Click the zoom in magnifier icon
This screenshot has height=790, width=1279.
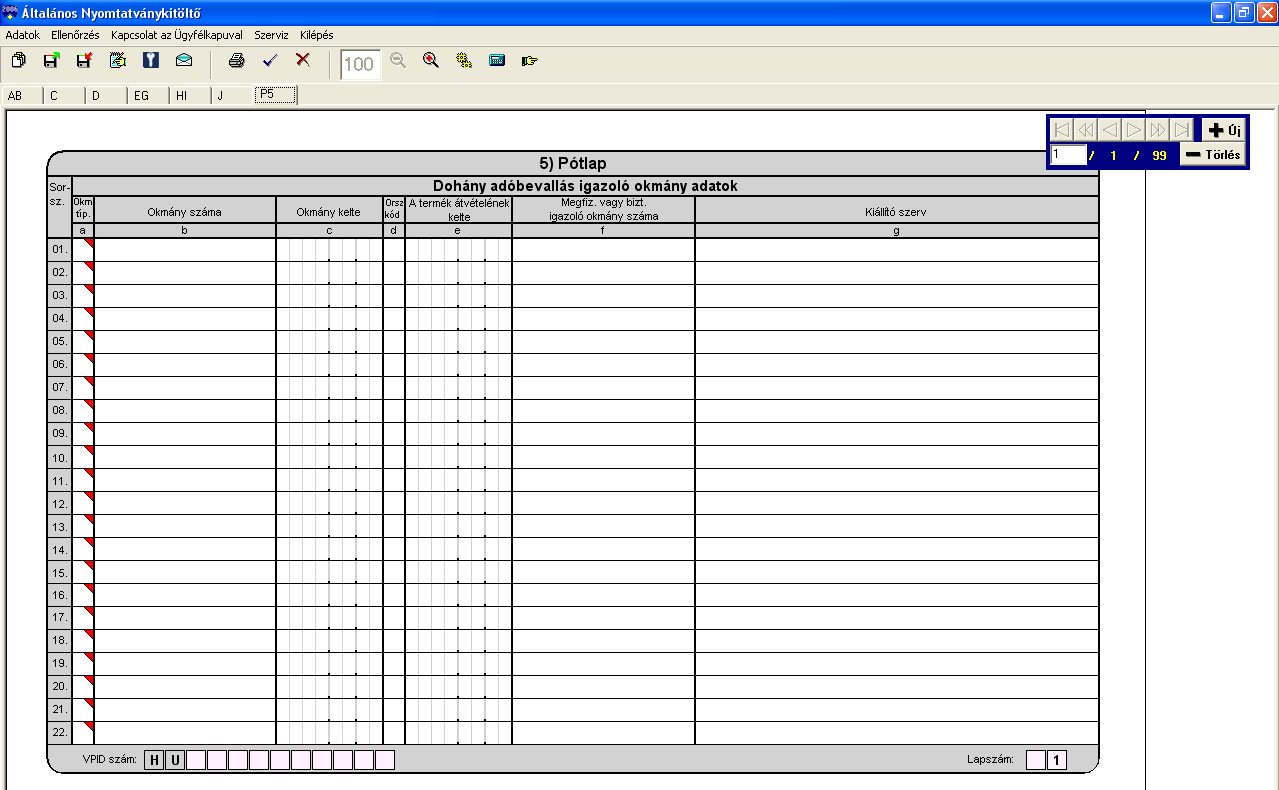click(431, 60)
